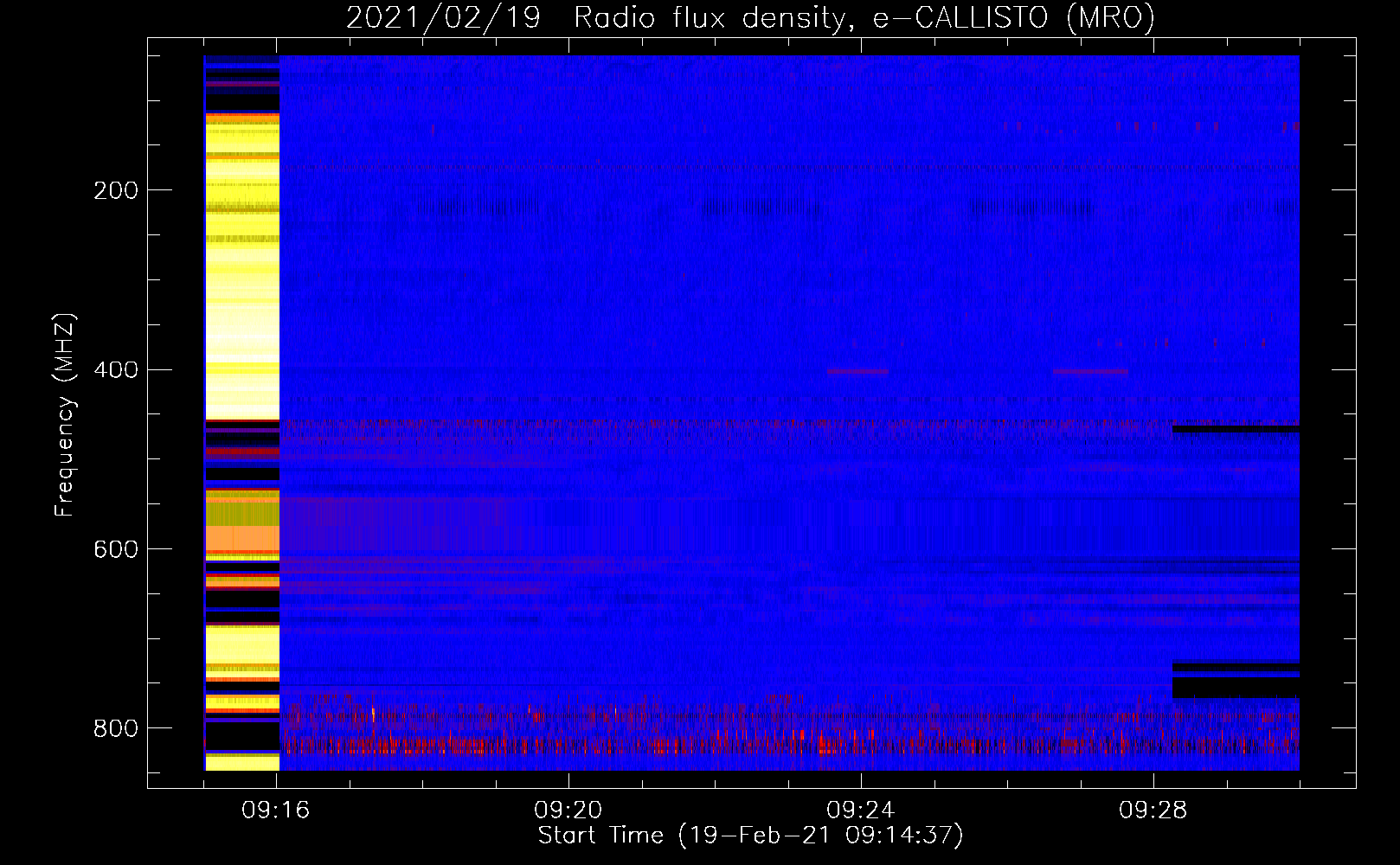Click the date "2021/02/19" in title
Image resolution: width=1400 pixels, height=865 pixels.
click(443, 17)
